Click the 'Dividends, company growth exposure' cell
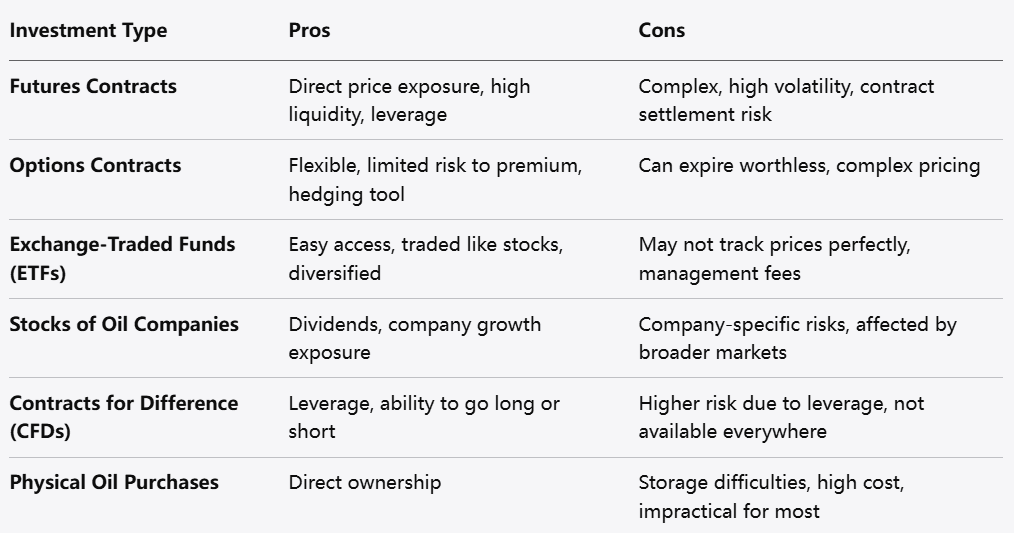This screenshot has width=1014, height=533. (x=414, y=338)
